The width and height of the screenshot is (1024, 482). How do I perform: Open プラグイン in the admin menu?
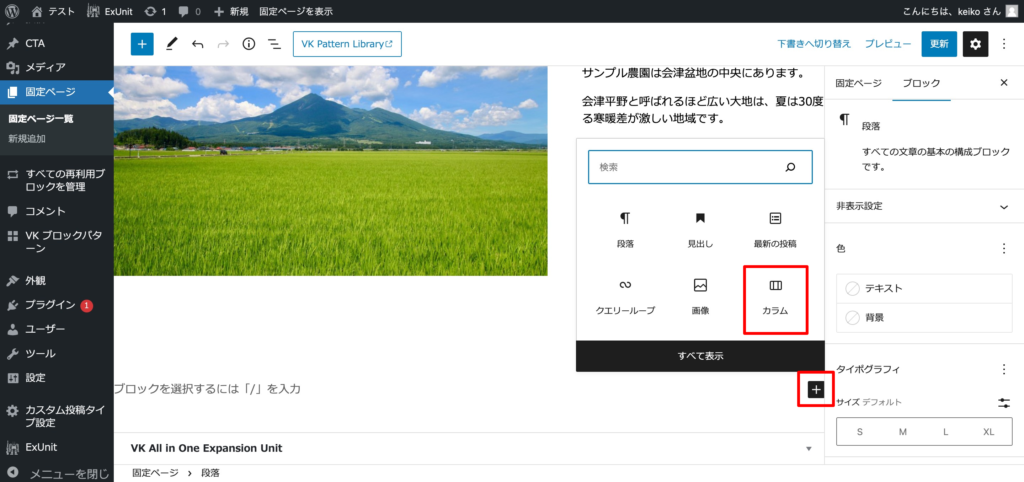pos(50,305)
